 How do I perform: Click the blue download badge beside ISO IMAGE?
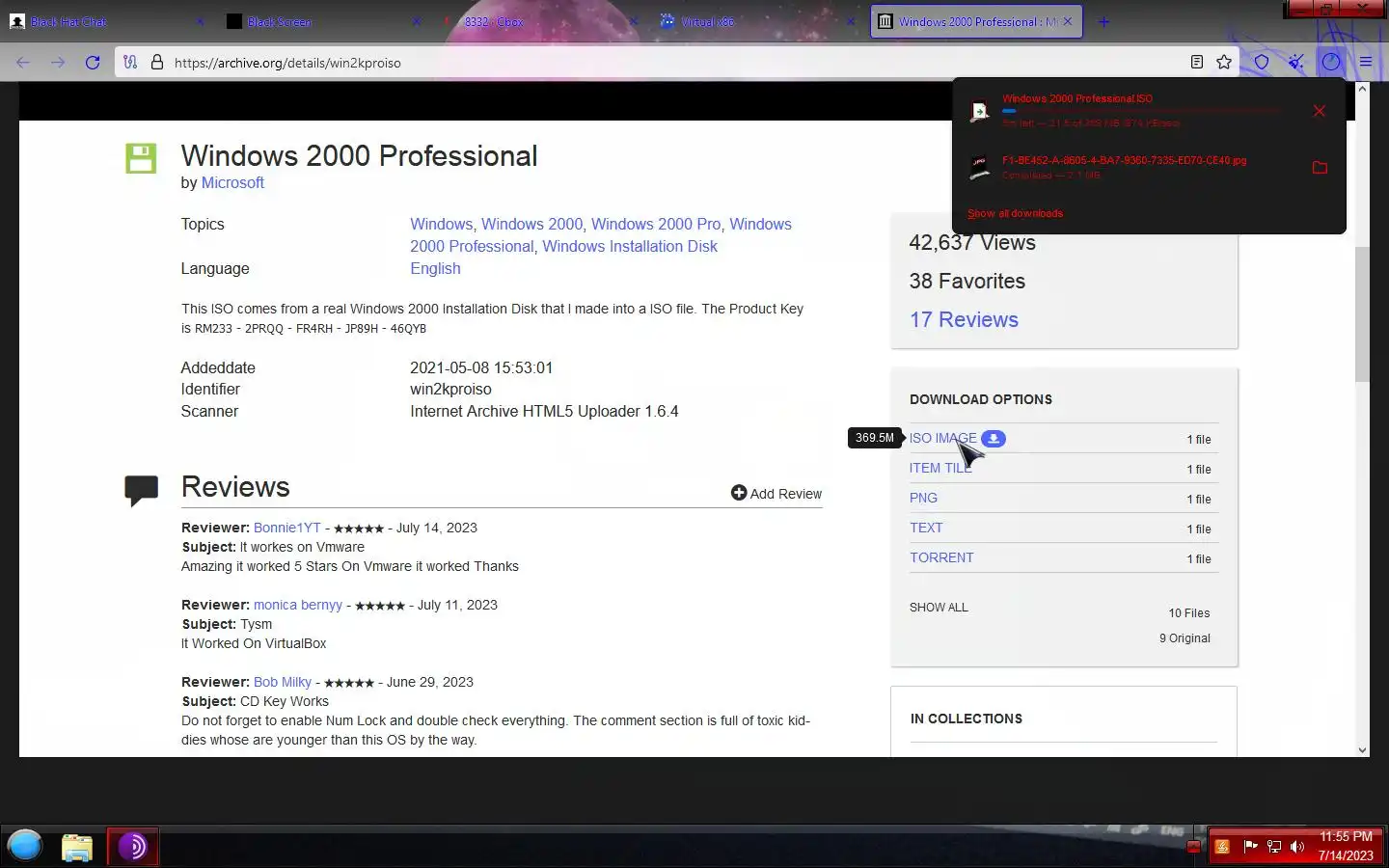[x=994, y=439]
